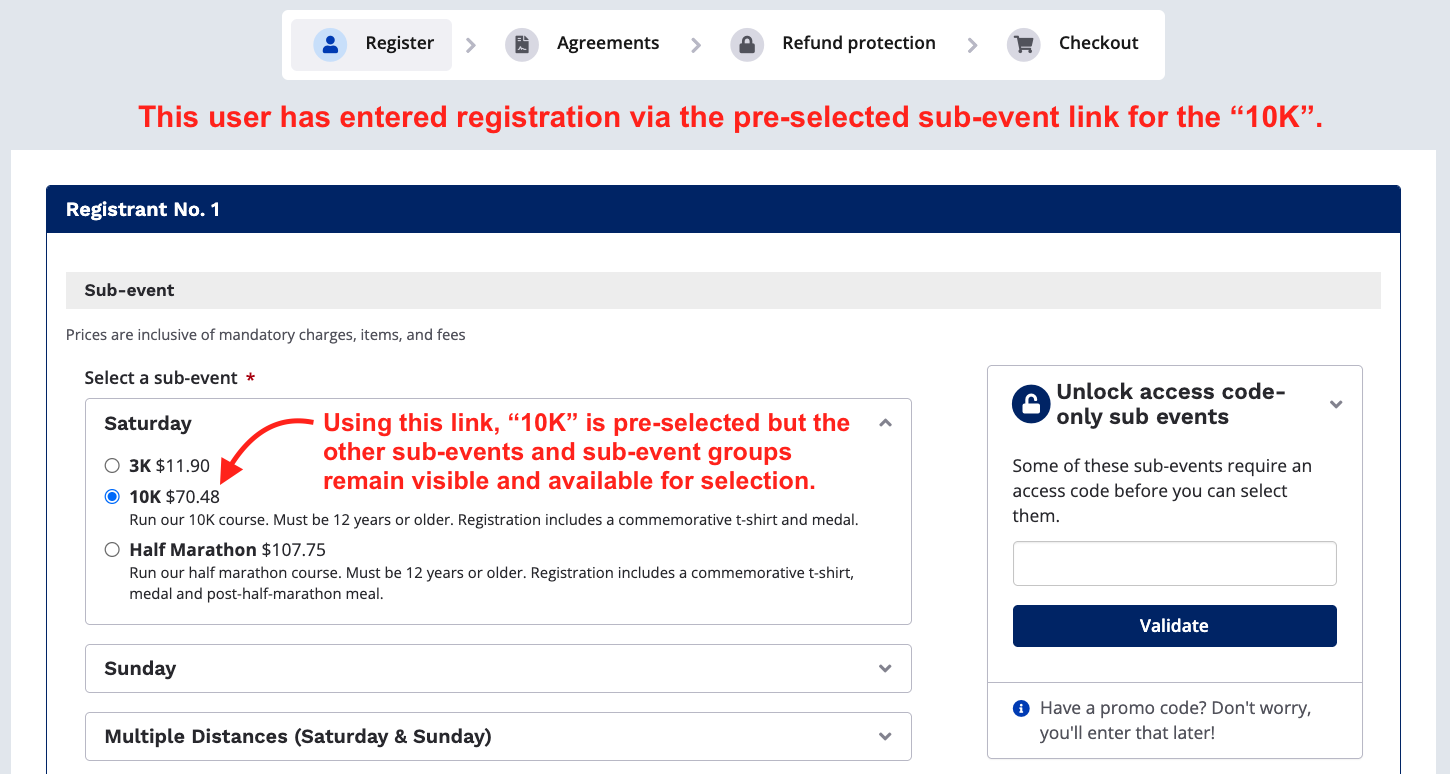Collapse the Saturday sub-event group
Viewport: 1450px width, 774px height.
click(x=885, y=424)
